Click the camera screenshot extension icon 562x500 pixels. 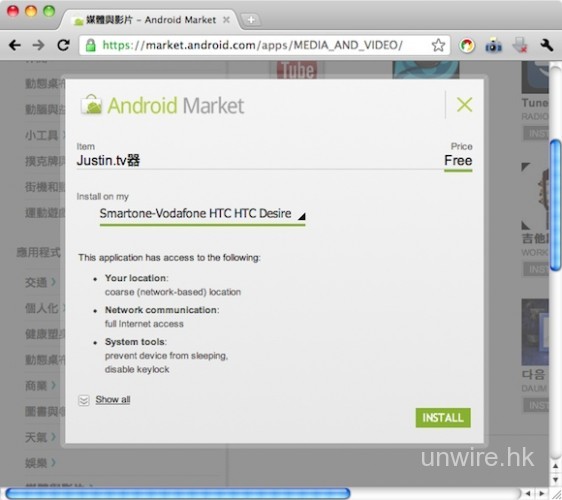pyautogui.click(x=493, y=46)
